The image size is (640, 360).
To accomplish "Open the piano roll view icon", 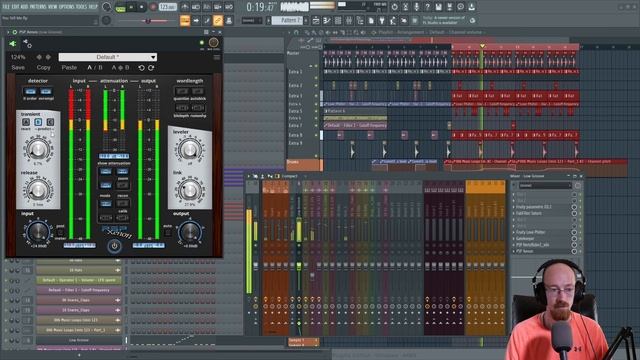I will pyautogui.click(x=327, y=20).
